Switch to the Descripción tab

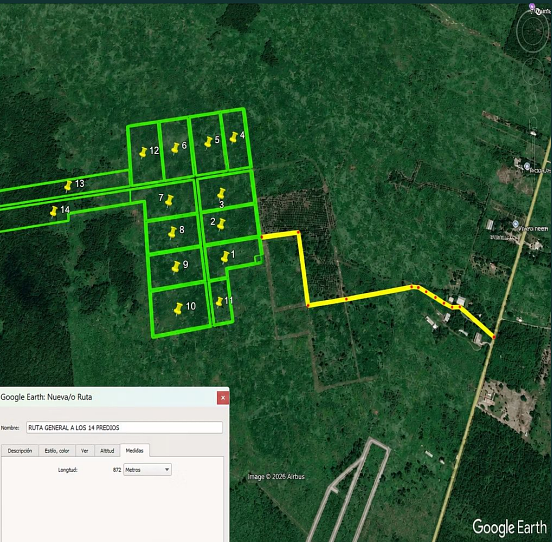(x=20, y=451)
